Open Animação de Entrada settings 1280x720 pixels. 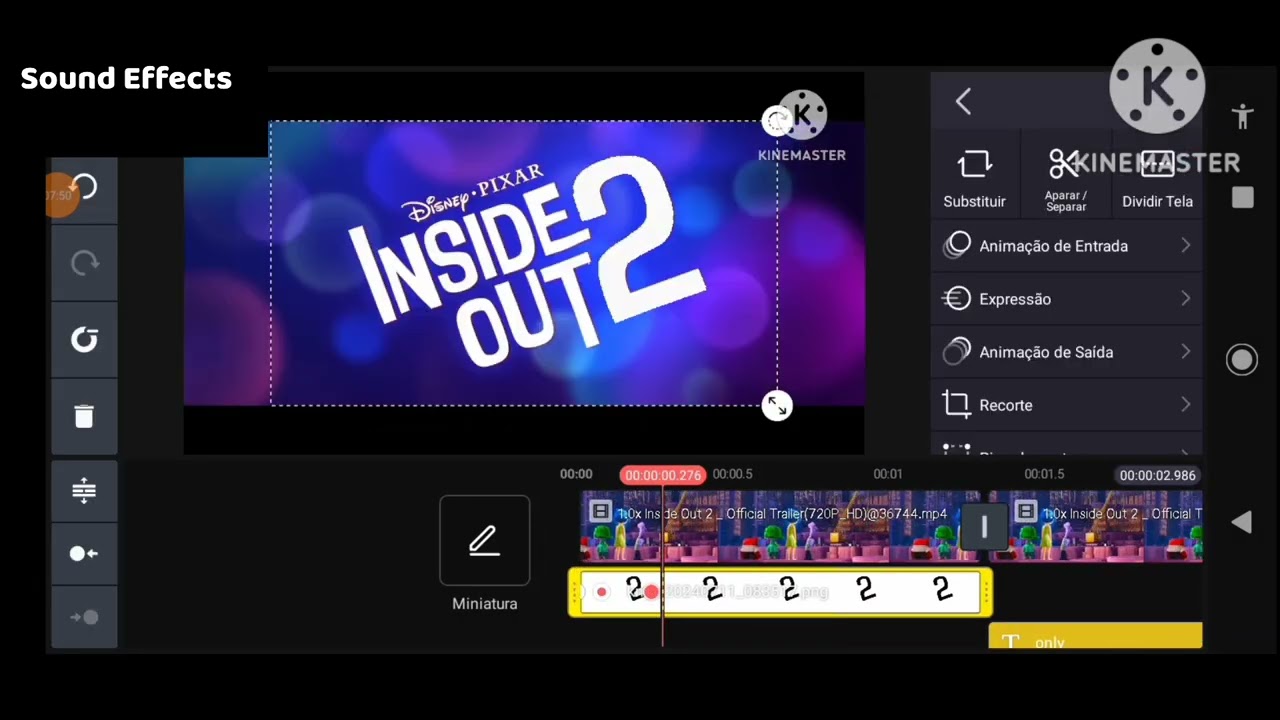(x=1067, y=246)
